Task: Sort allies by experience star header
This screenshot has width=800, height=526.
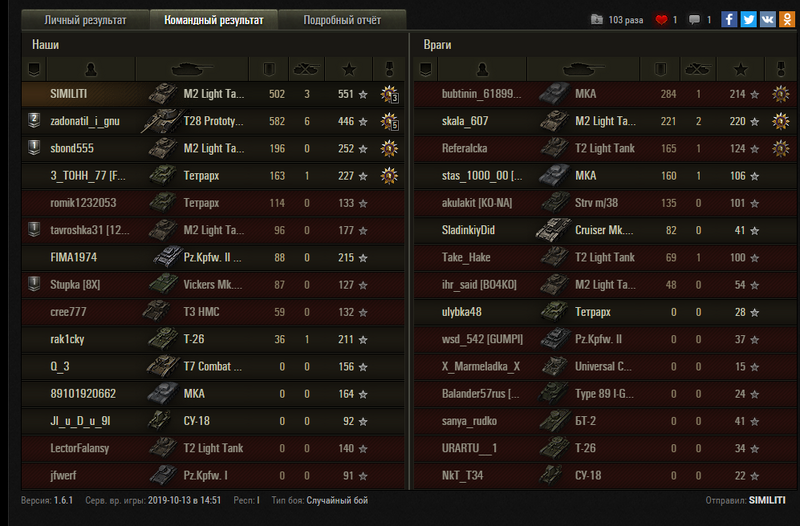Action: 349,69
